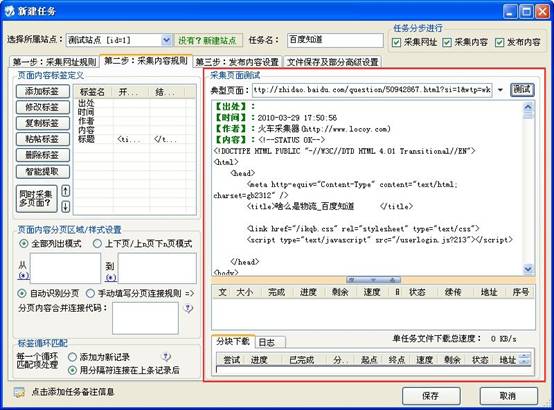Click the 速度 column header in download list
This screenshot has width=554, height=410.
click(372, 292)
